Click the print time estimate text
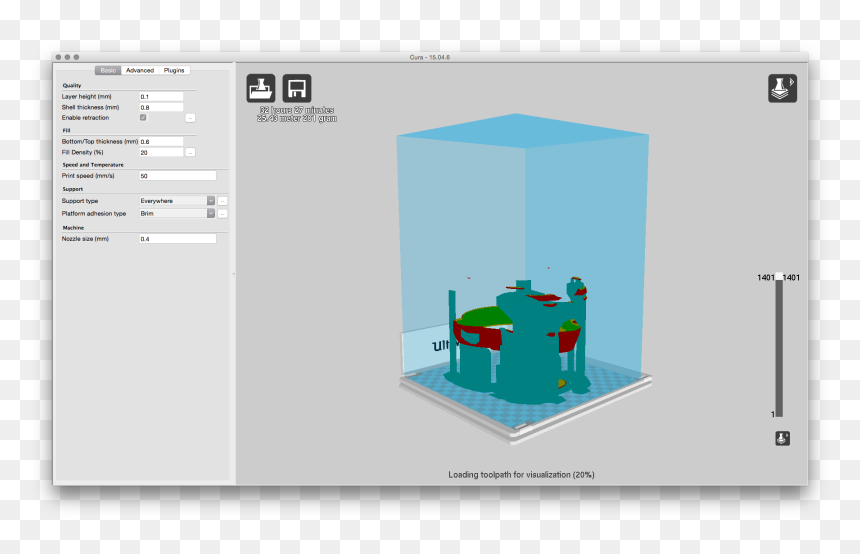860x554 pixels. tap(297, 110)
